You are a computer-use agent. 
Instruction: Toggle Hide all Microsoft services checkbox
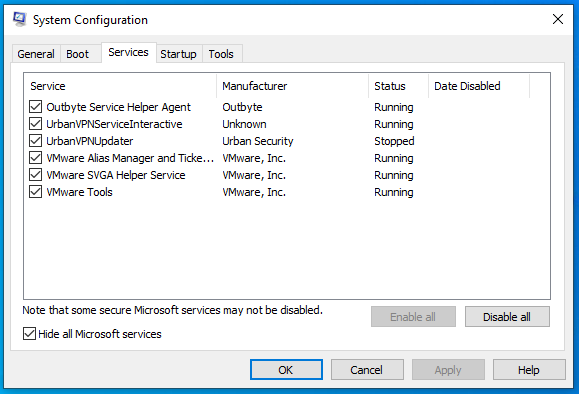click(30, 334)
